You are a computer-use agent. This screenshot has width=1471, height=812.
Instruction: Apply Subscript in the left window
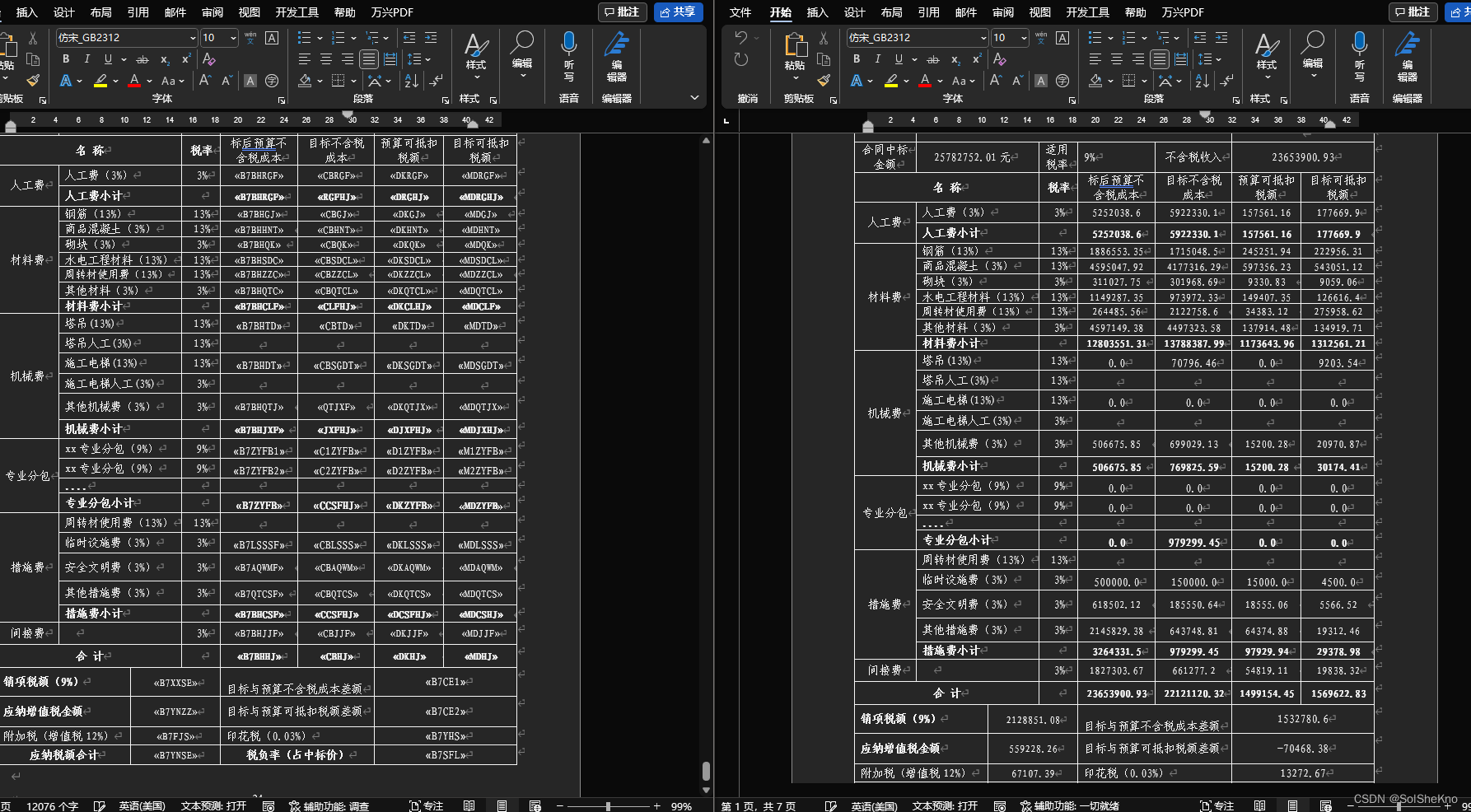click(x=165, y=59)
